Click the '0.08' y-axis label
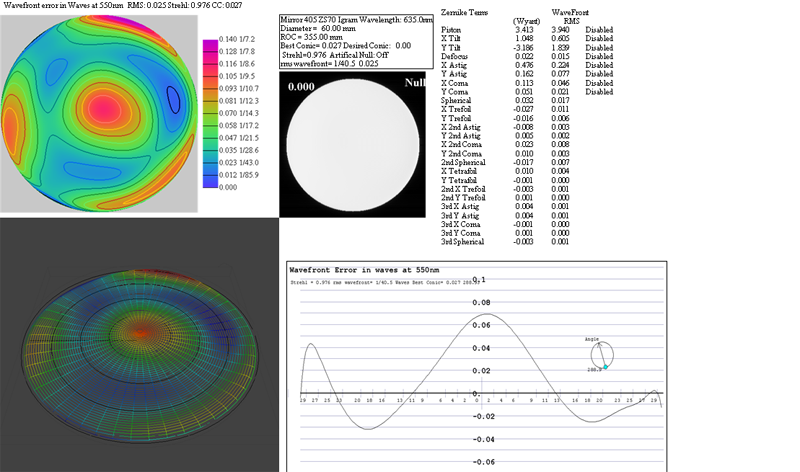Screen dimensions: 800x472 tap(481, 303)
